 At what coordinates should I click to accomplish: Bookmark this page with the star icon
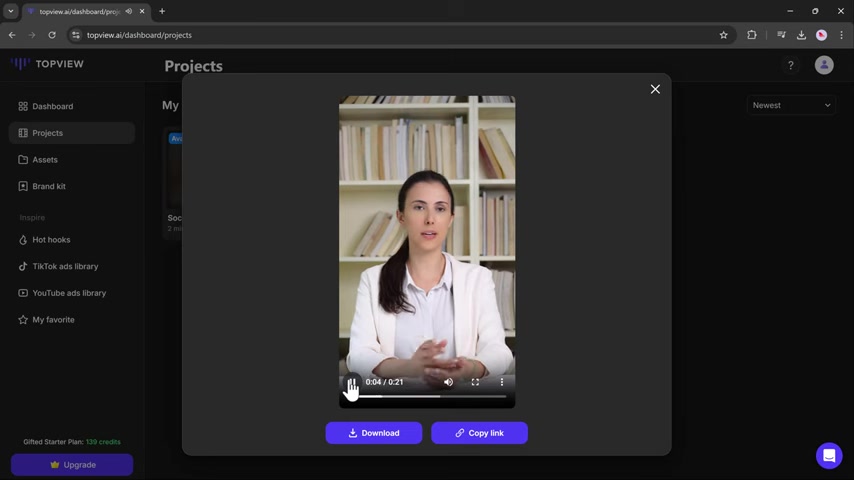coord(723,35)
